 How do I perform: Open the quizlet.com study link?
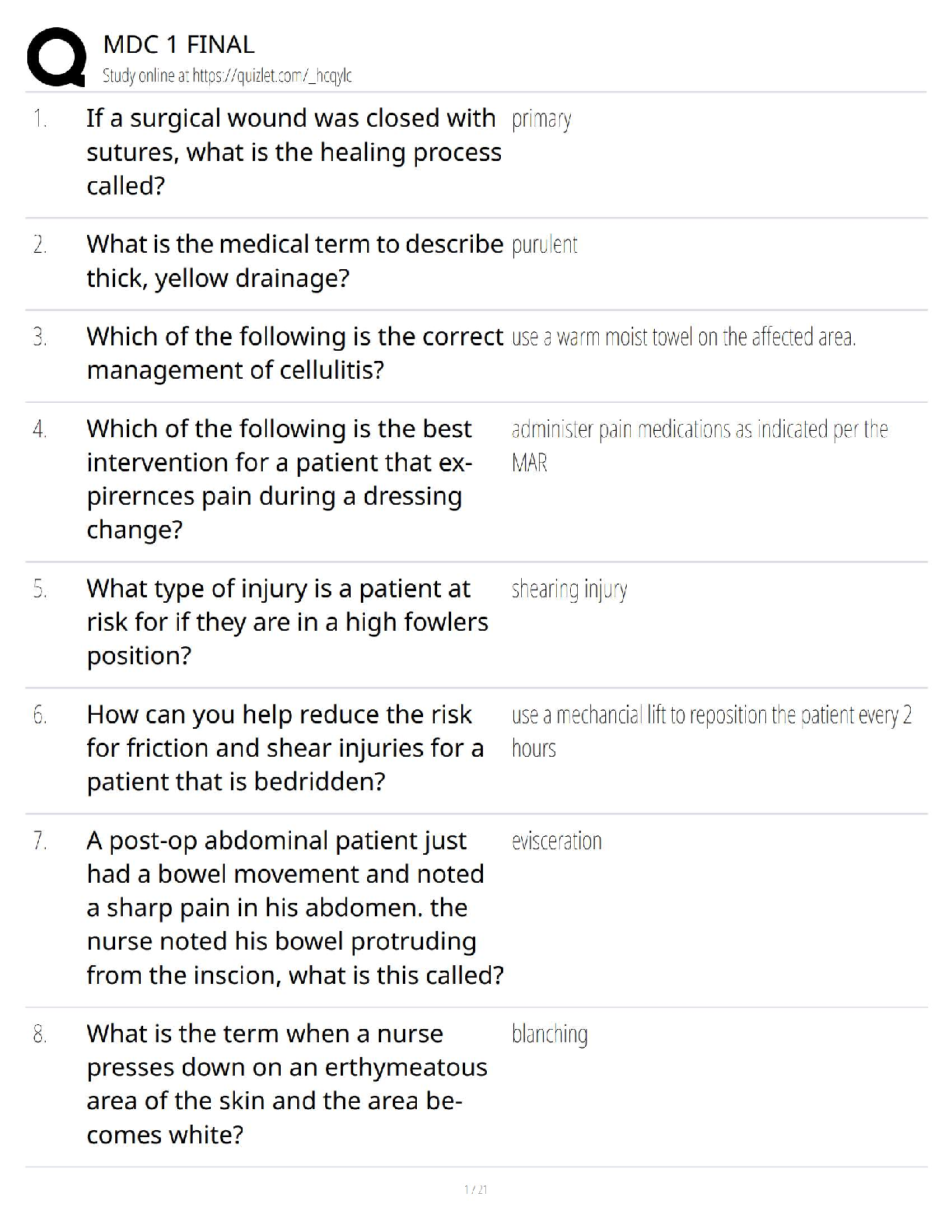(x=227, y=75)
